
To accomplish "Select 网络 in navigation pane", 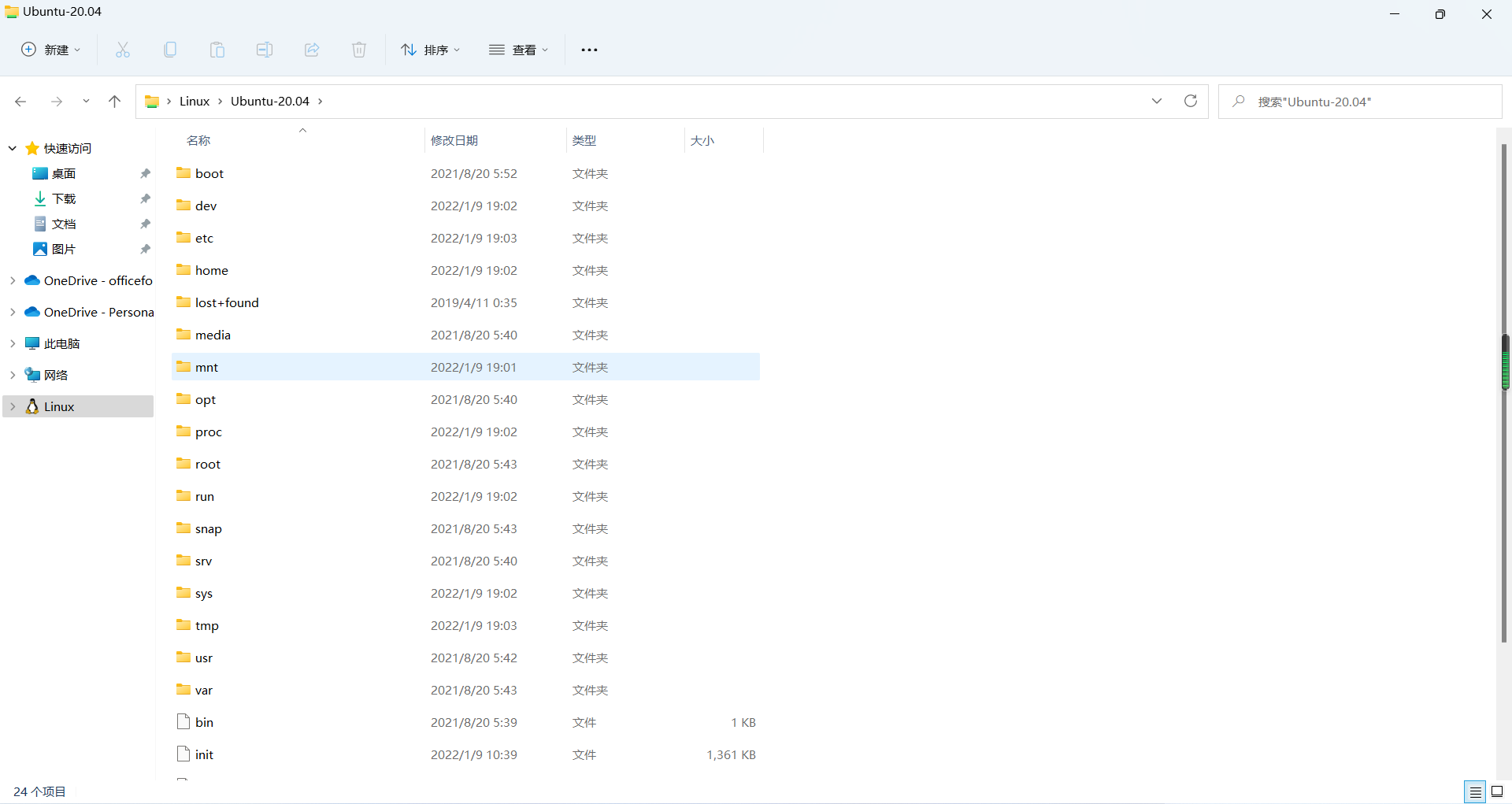I will click(56, 375).
